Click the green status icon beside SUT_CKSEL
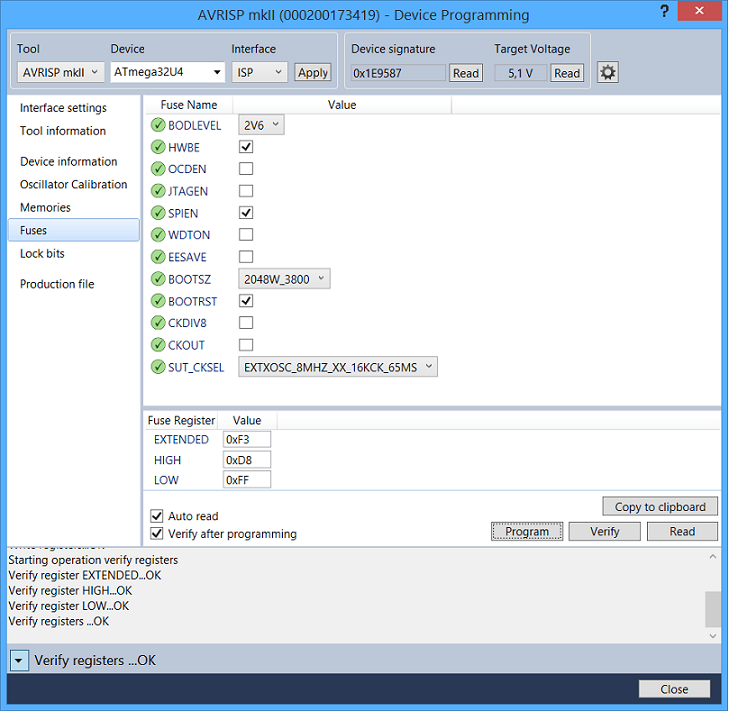This screenshot has height=711, width=729. click(158, 367)
